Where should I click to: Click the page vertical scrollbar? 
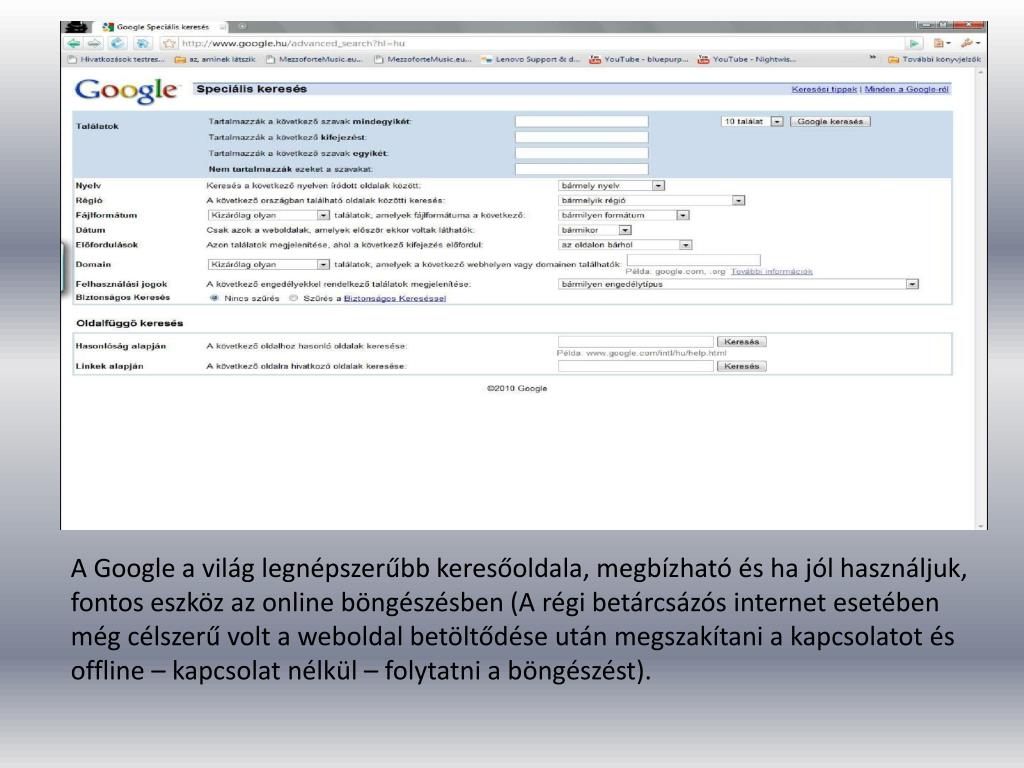(980, 299)
